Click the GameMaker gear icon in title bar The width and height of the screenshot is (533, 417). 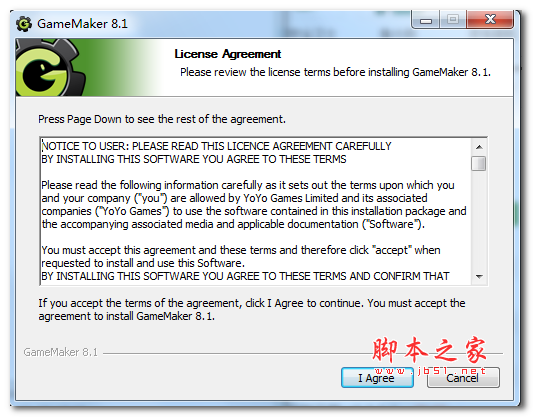click(x=24, y=24)
